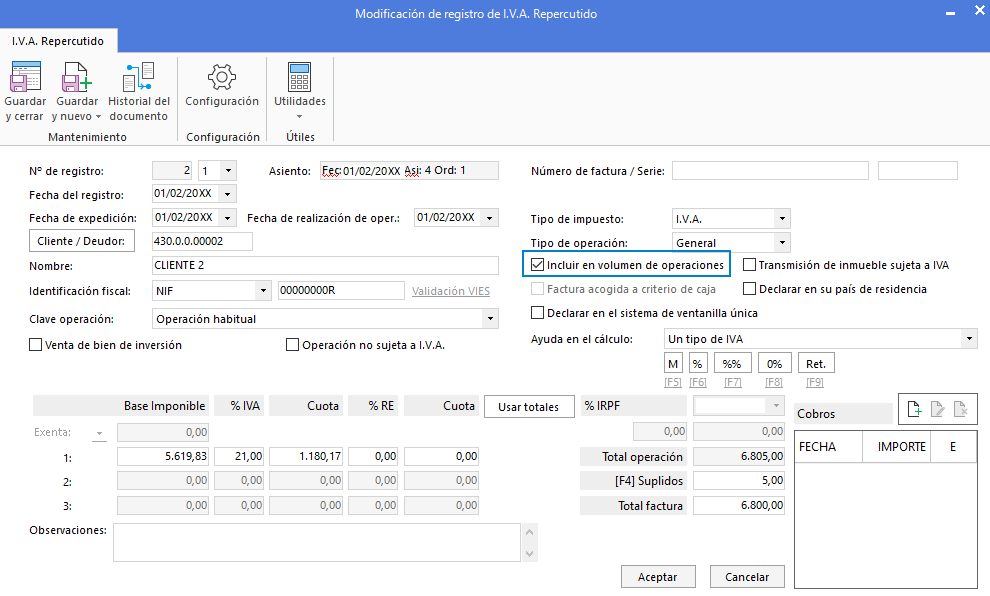Toggle Factura acogida a criterio de caja
Image resolution: width=990 pixels, height=596 pixels.
coord(537,289)
